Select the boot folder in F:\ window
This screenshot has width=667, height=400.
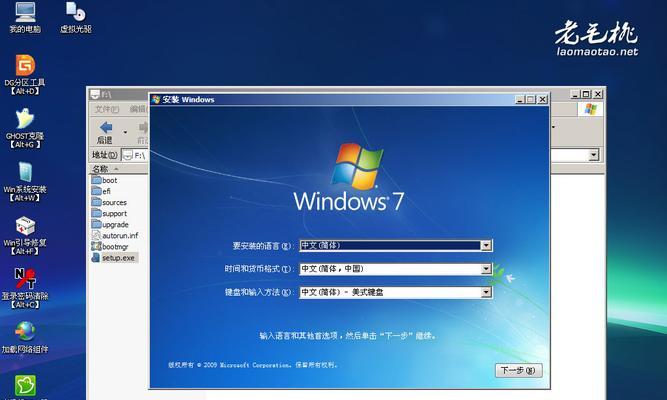click(x=105, y=180)
